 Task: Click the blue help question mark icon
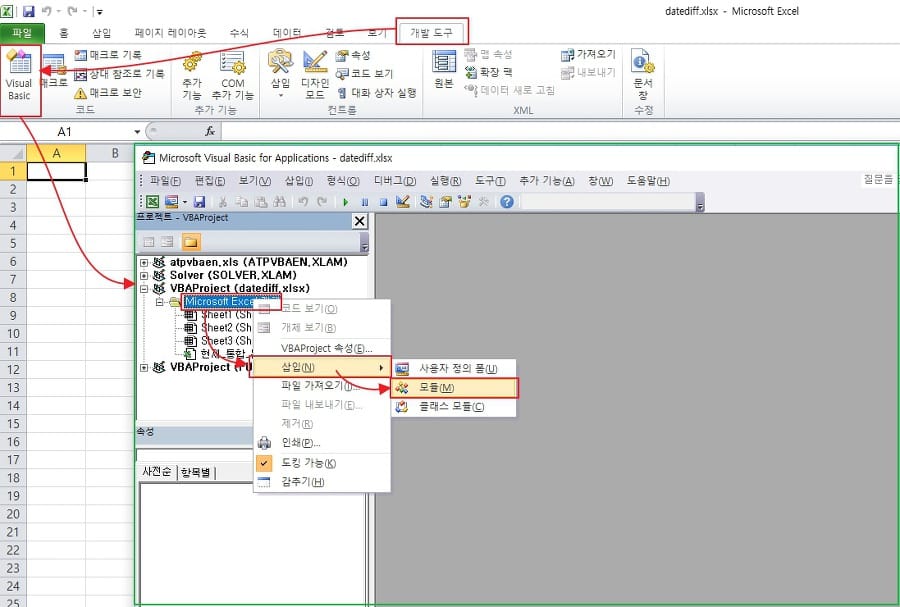click(x=506, y=201)
